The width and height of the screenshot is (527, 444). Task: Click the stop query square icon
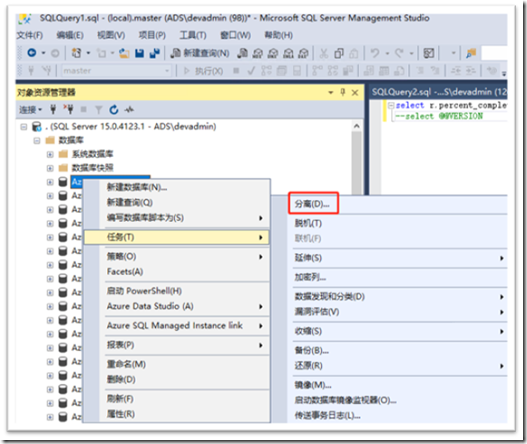pos(236,71)
